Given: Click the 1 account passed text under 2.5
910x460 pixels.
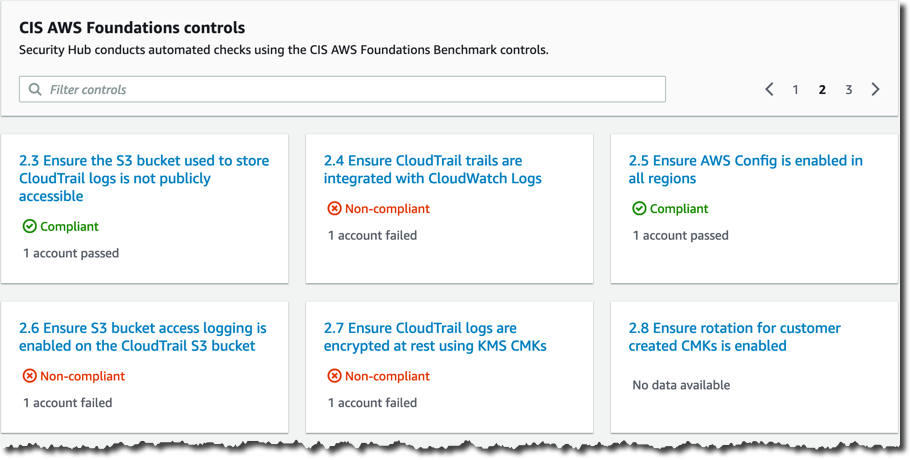Looking at the screenshot, I should point(680,236).
